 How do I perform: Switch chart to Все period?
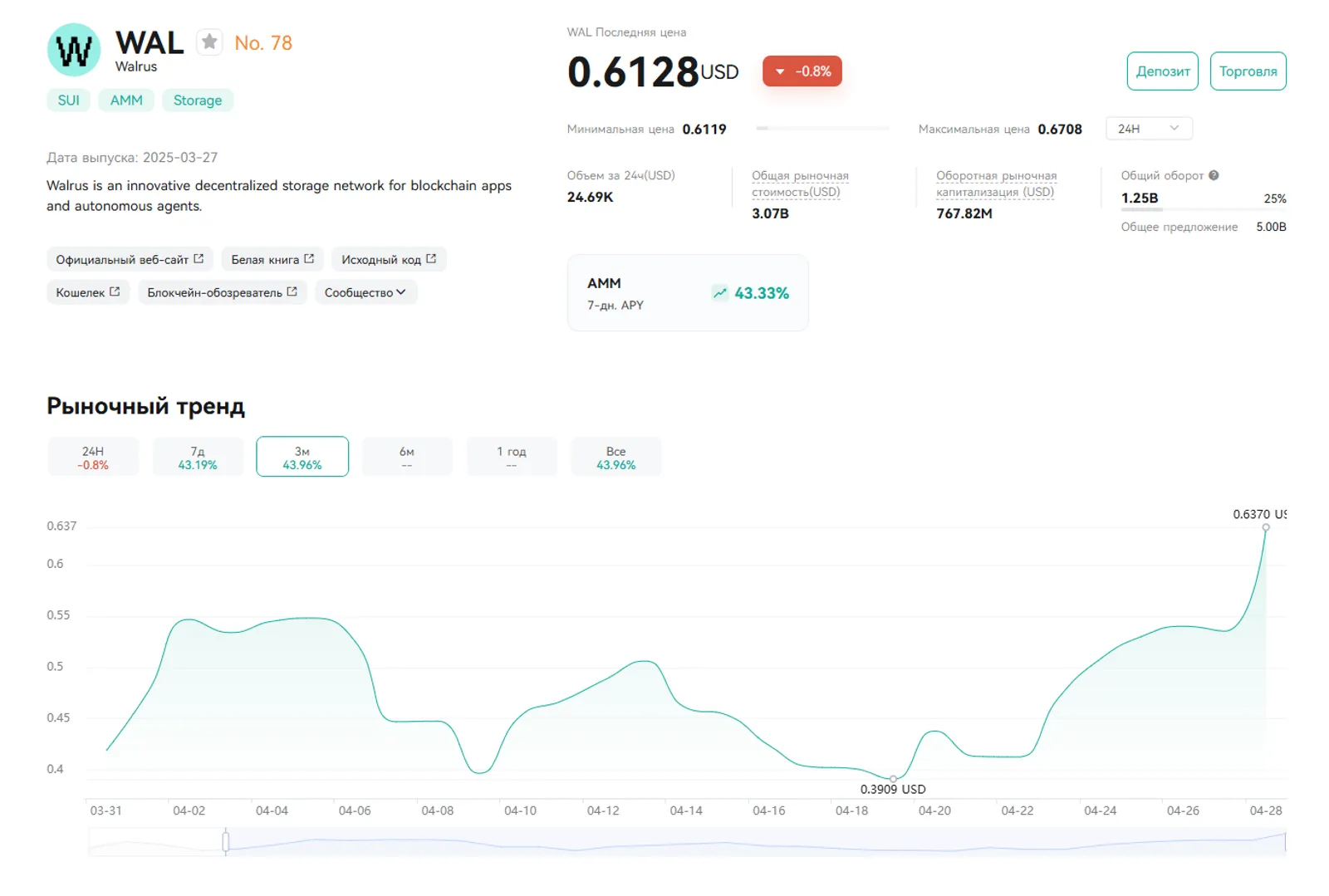tap(616, 457)
